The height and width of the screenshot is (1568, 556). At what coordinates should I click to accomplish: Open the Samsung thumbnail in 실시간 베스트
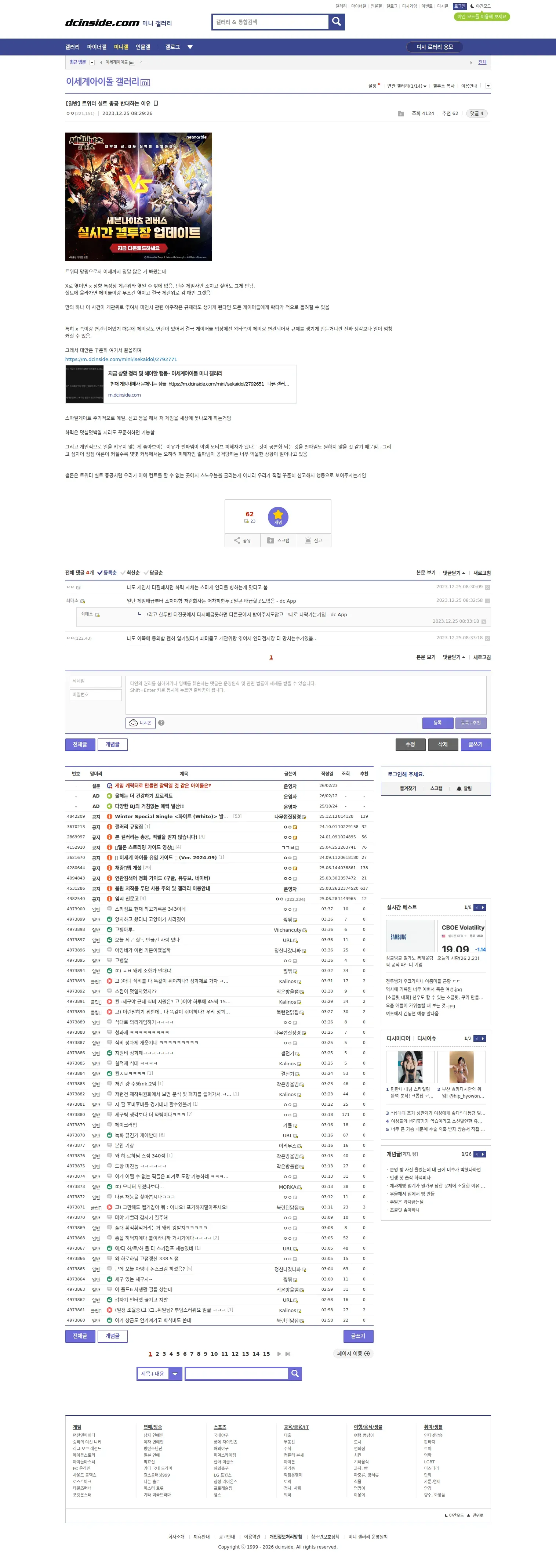pyautogui.click(x=410, y=937)
